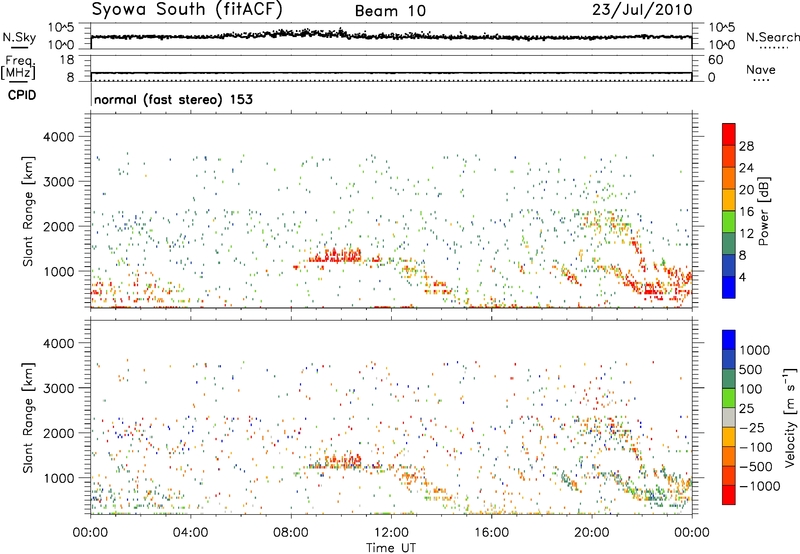Click the '08:00' time tick label

291,533
